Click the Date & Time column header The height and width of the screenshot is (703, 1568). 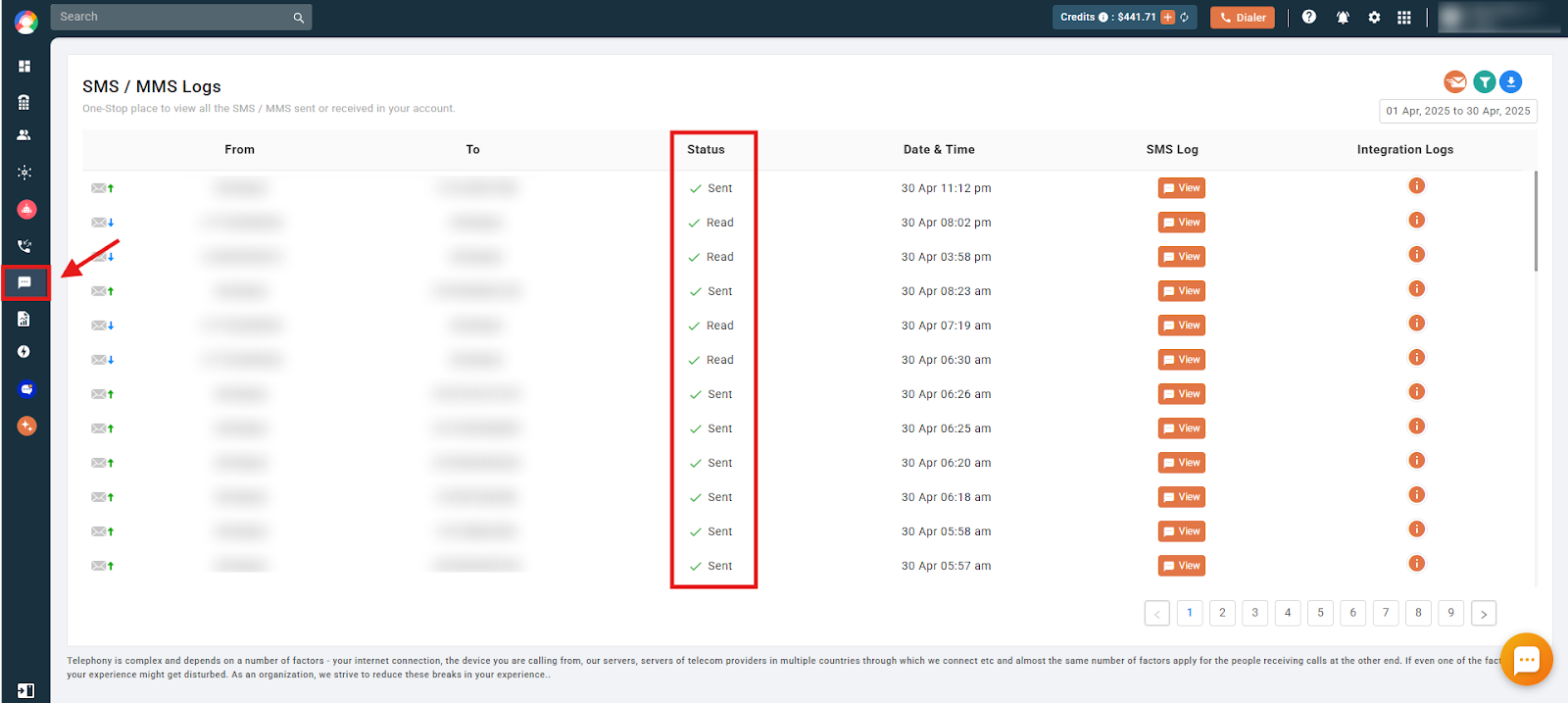[939, 150]
